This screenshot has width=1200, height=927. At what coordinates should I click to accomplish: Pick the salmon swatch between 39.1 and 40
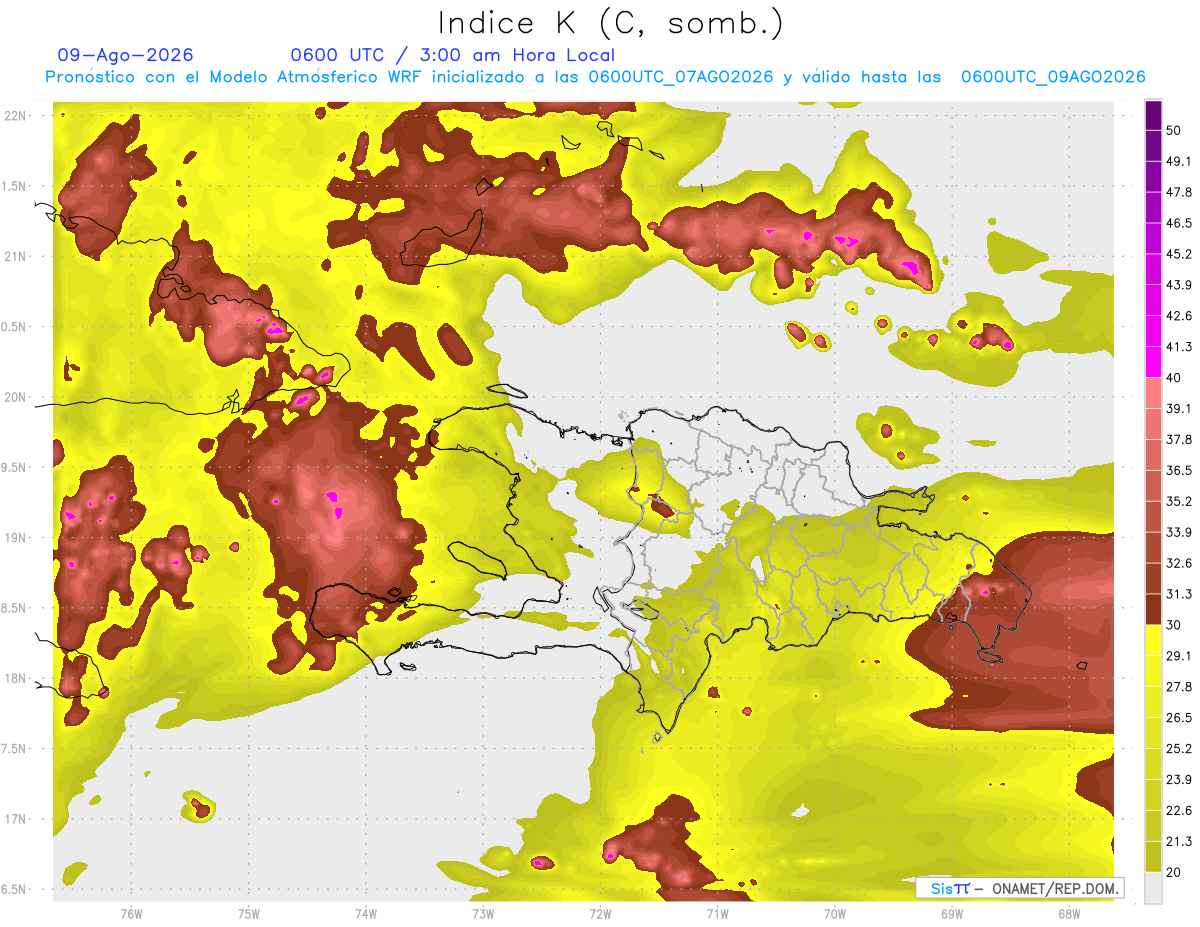pyautogui.click(x=1153, y=393)
